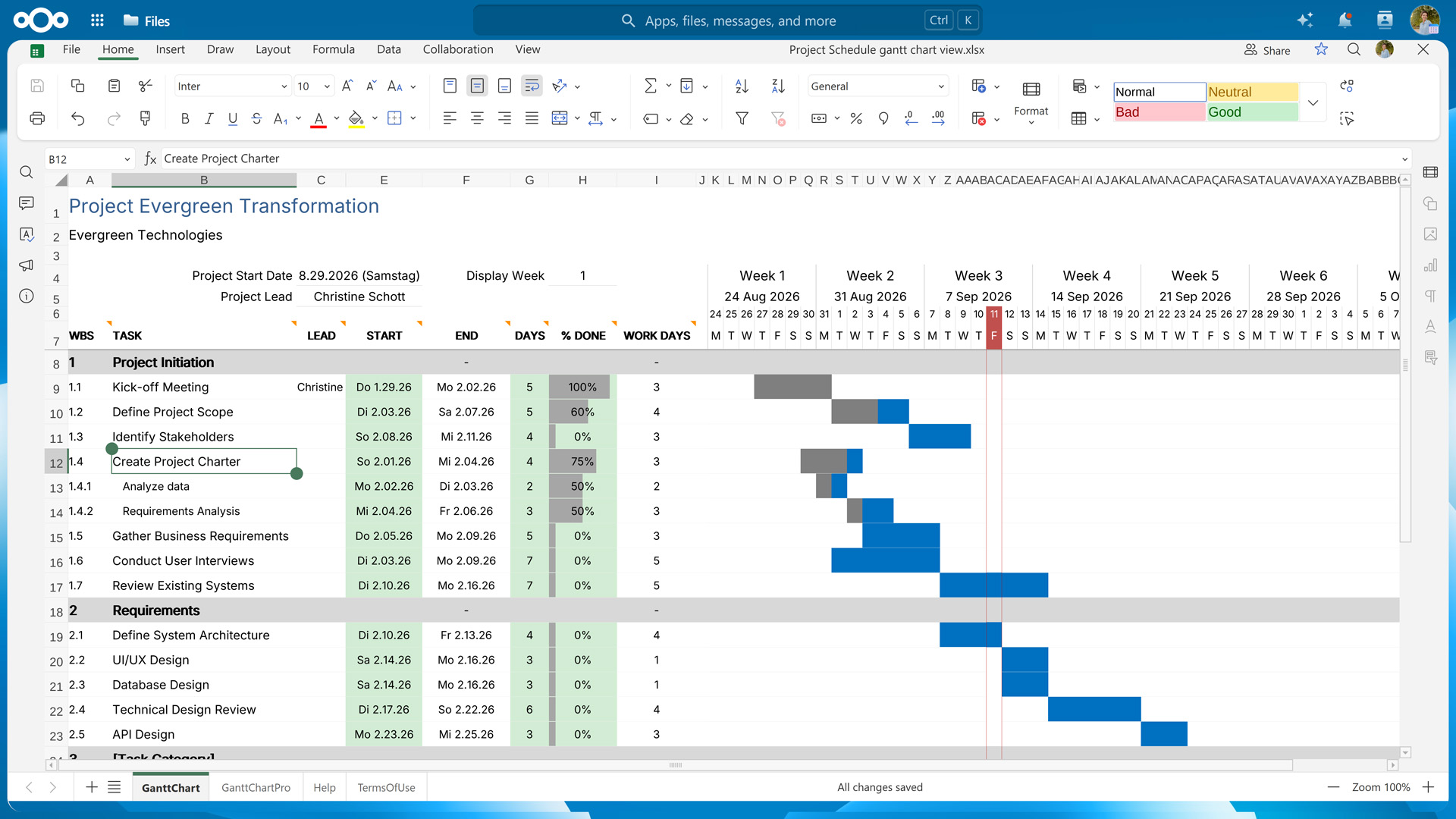Click the Undo arrow icon
This screenshot has width=1456, height=819.
tap(77, 118)
